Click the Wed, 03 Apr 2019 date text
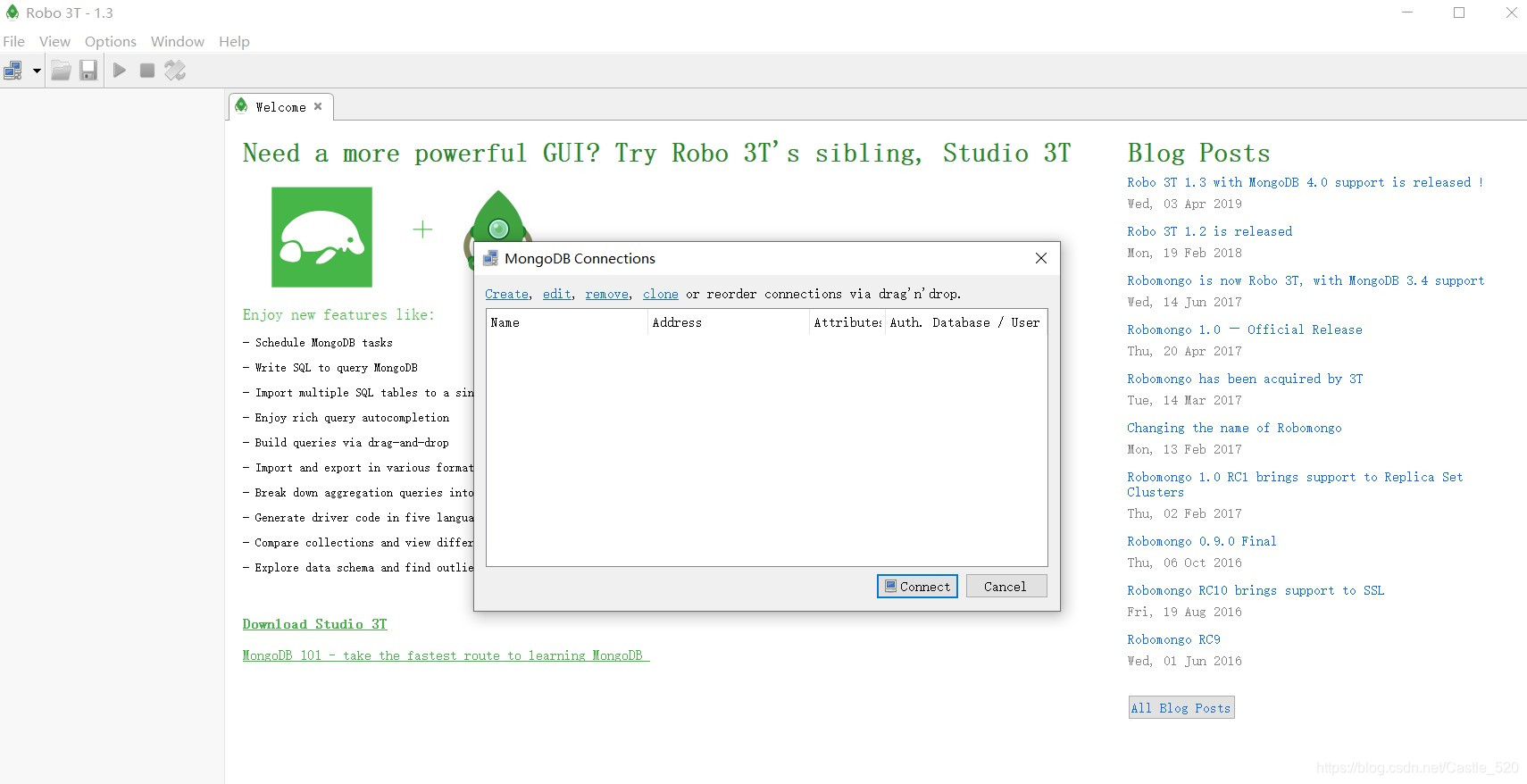The height and width of the screenshot is (784, 1527). tap(1184, 204)
